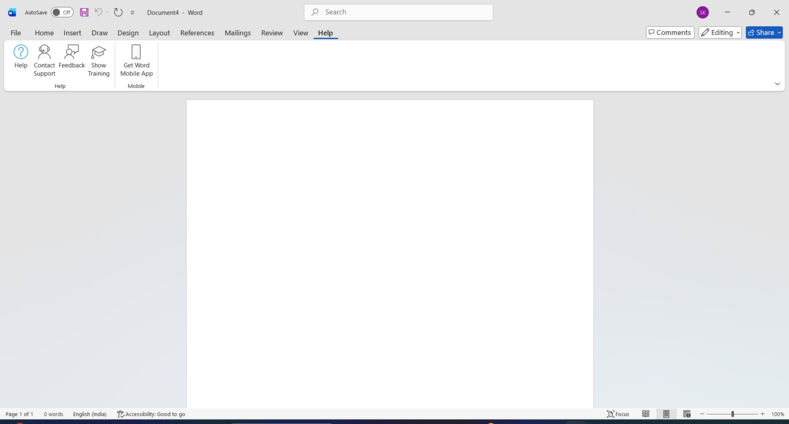The width and height of the screenshot is (789, 424).
Task: Switch to Focus mode
Action: pyautogui.click(x=618, y=414)
